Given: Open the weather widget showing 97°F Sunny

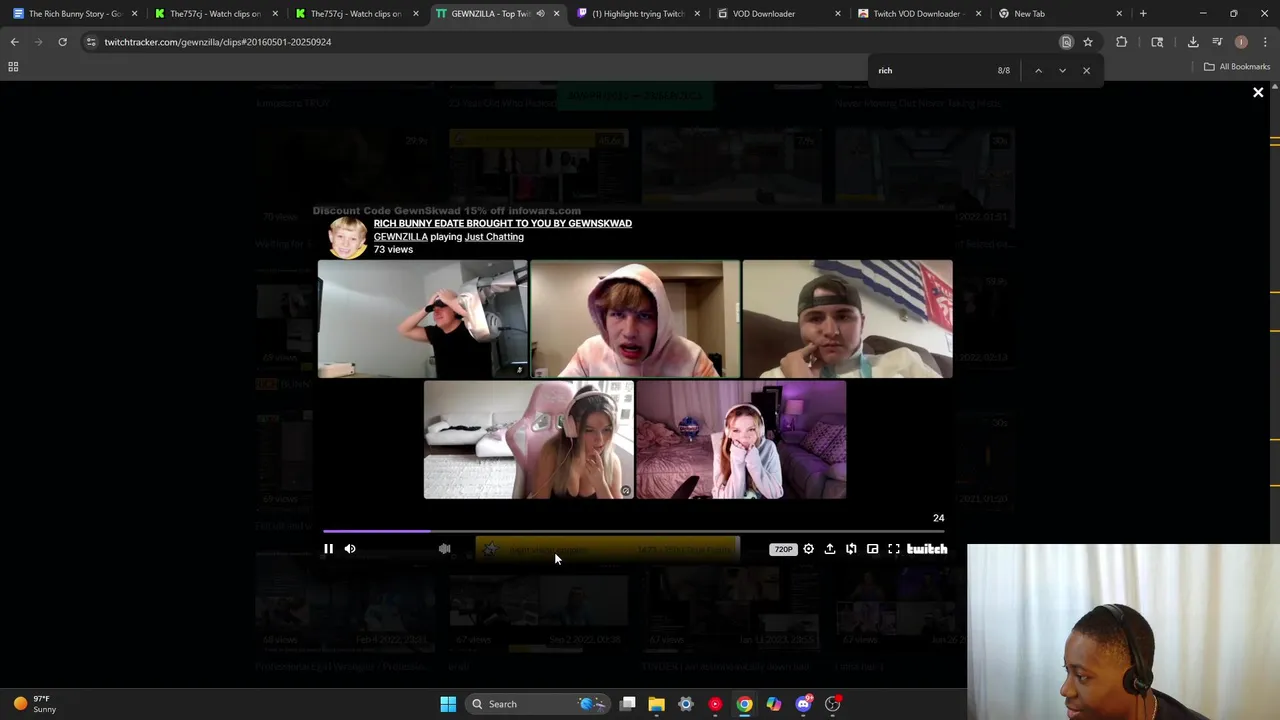Looking at the screenshot, I should pyautogui.click(x=34, y=704).
